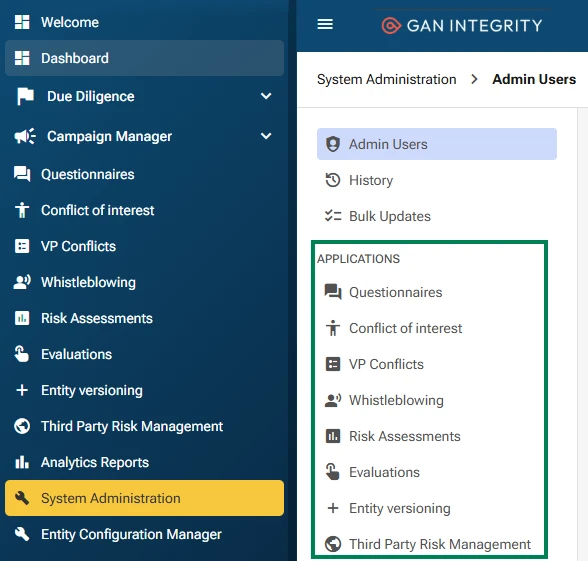The image size is (588, 561).
Task: Click the VP Conflicts icon under Applications
Action: click(x=333, y=364)
